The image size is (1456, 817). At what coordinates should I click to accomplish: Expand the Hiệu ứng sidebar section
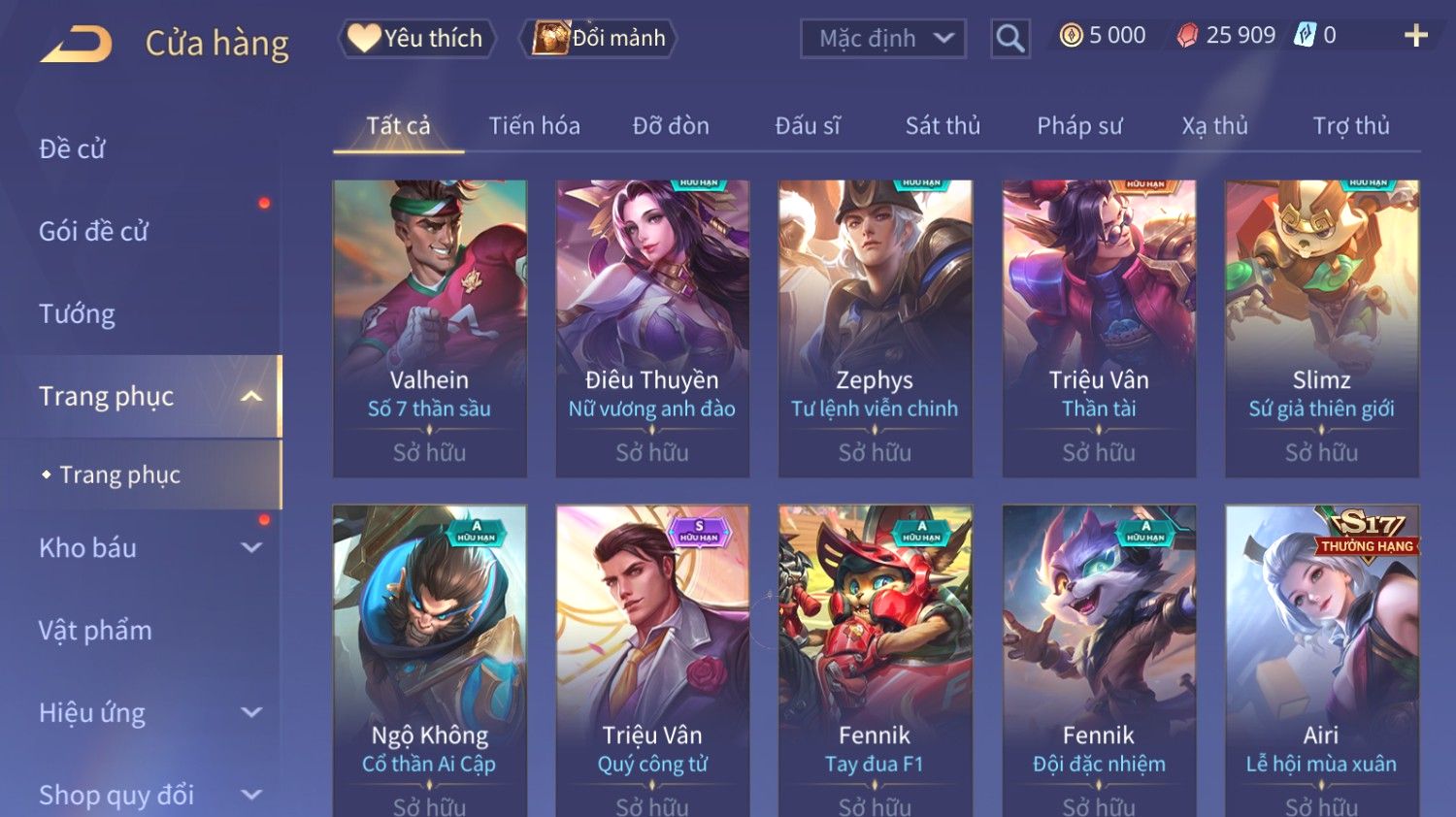point(251,712)
